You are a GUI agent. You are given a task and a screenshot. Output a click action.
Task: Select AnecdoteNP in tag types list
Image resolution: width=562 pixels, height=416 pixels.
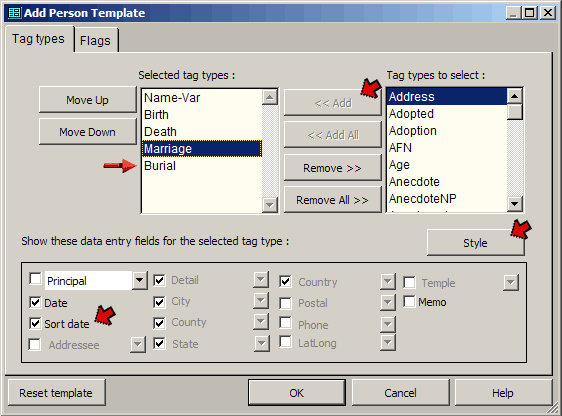[447, 199]
